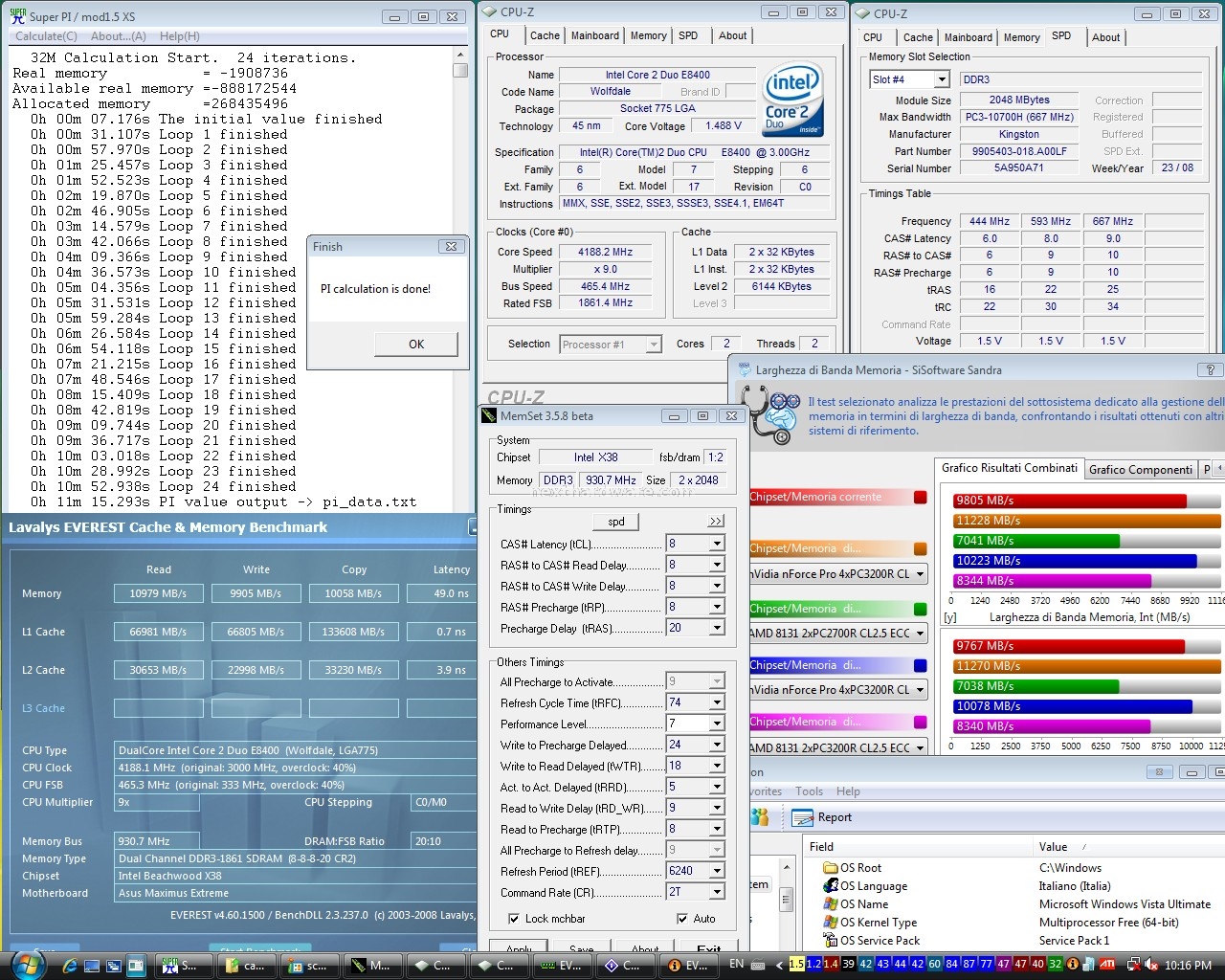Switch to Memory tab in right CPU-Z
Viewport: 1225px width, 980px height.
[1021, 37]
